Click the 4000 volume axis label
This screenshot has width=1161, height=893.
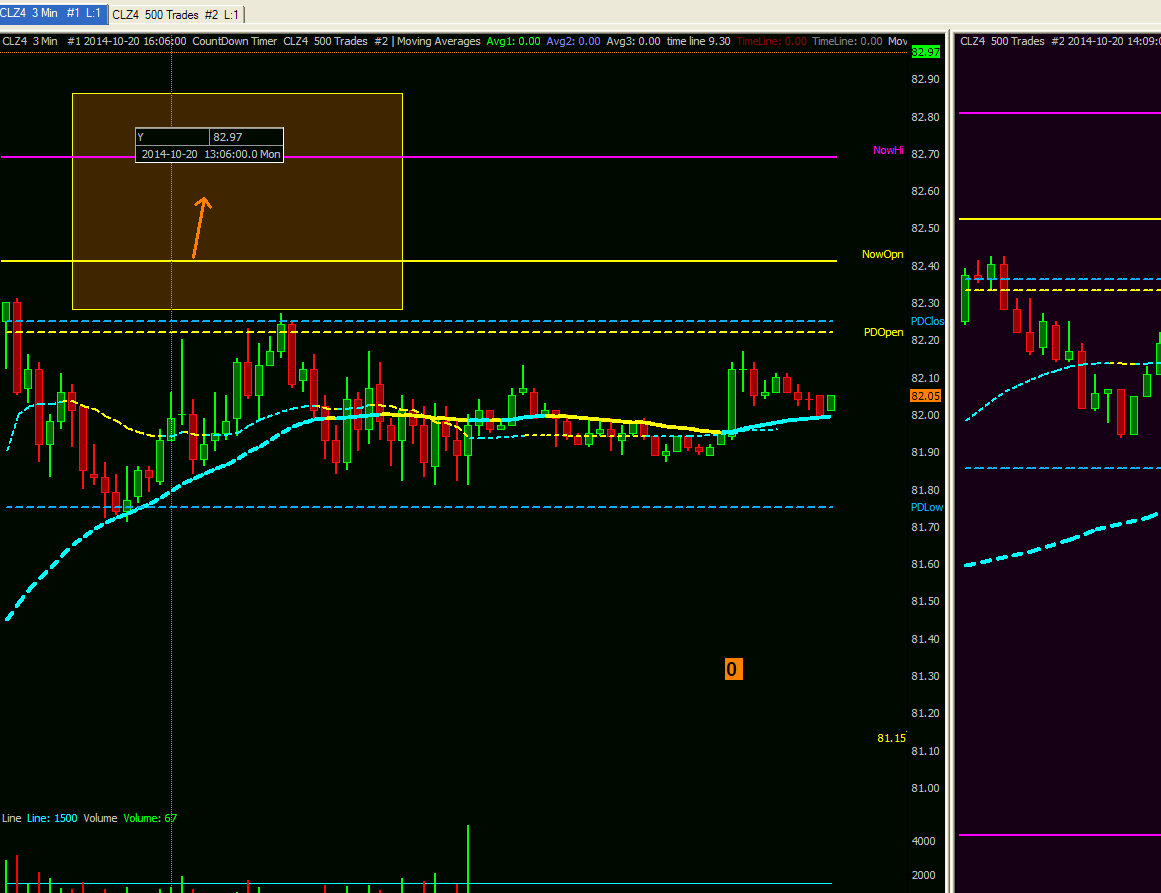coord(923,841)
